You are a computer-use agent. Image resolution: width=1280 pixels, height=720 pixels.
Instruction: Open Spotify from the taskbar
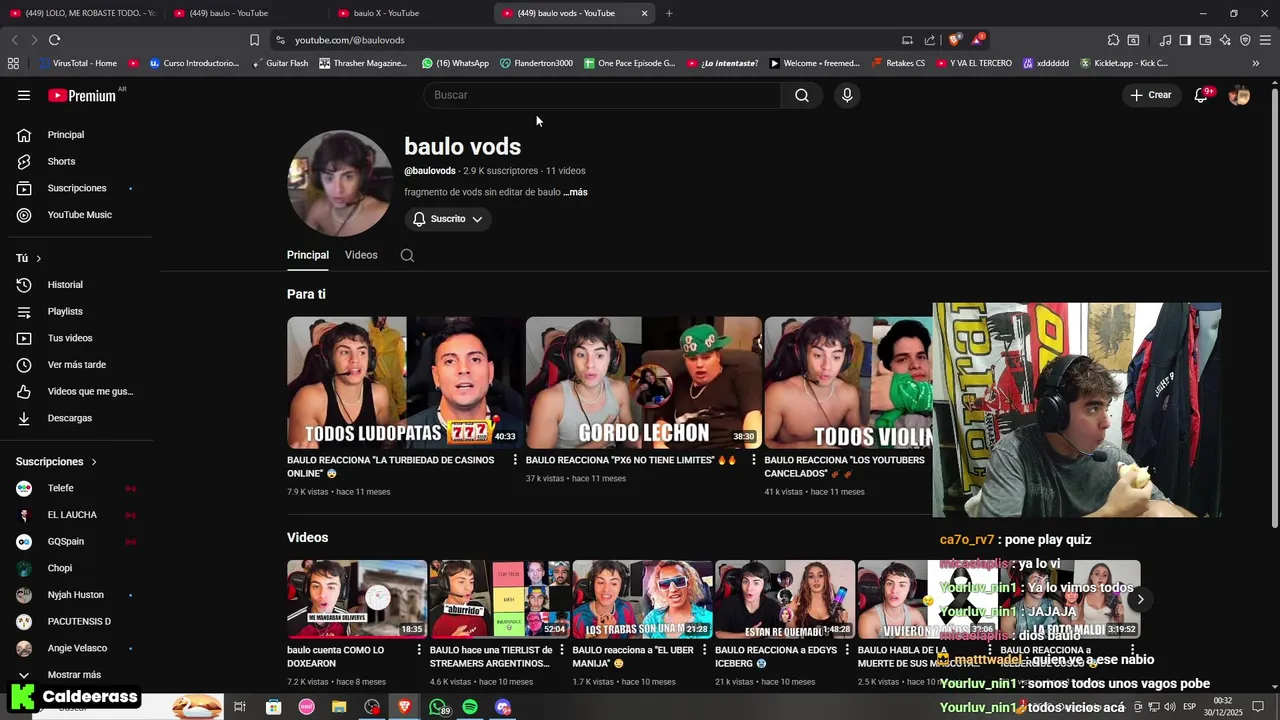470,707
